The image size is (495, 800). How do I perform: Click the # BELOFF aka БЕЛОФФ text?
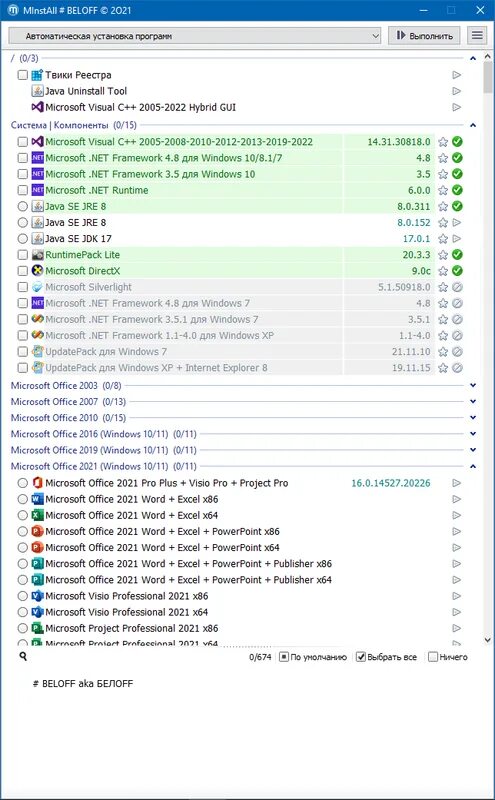(83, 684)
